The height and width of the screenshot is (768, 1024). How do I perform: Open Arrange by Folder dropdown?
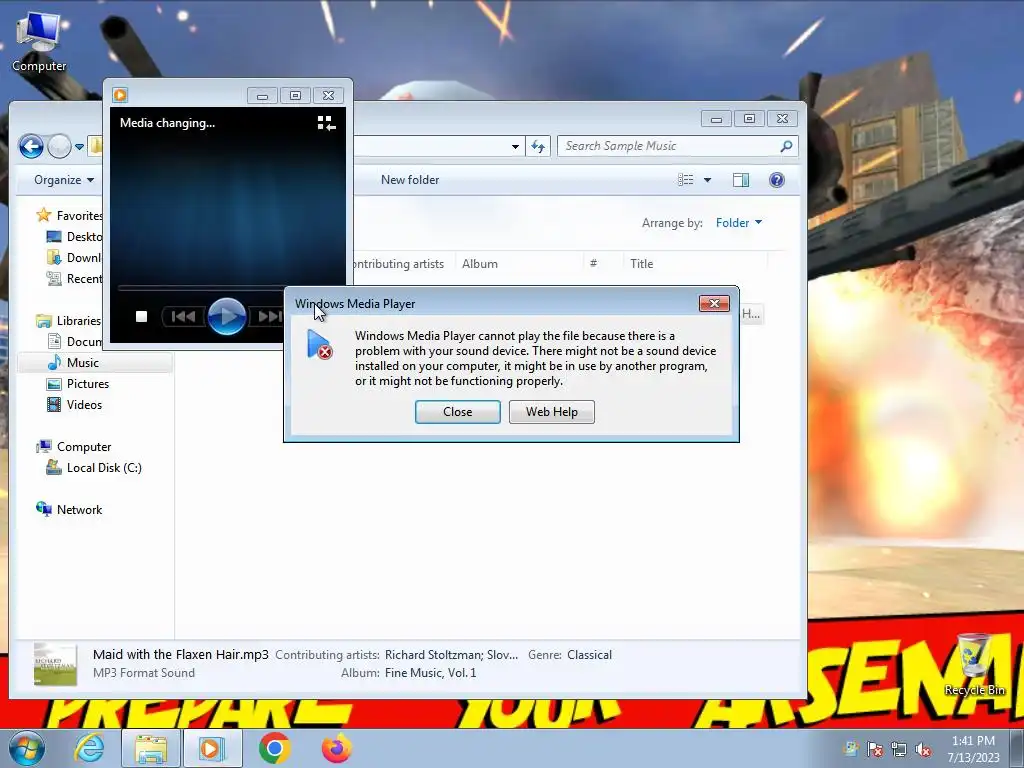pos(739,223)
